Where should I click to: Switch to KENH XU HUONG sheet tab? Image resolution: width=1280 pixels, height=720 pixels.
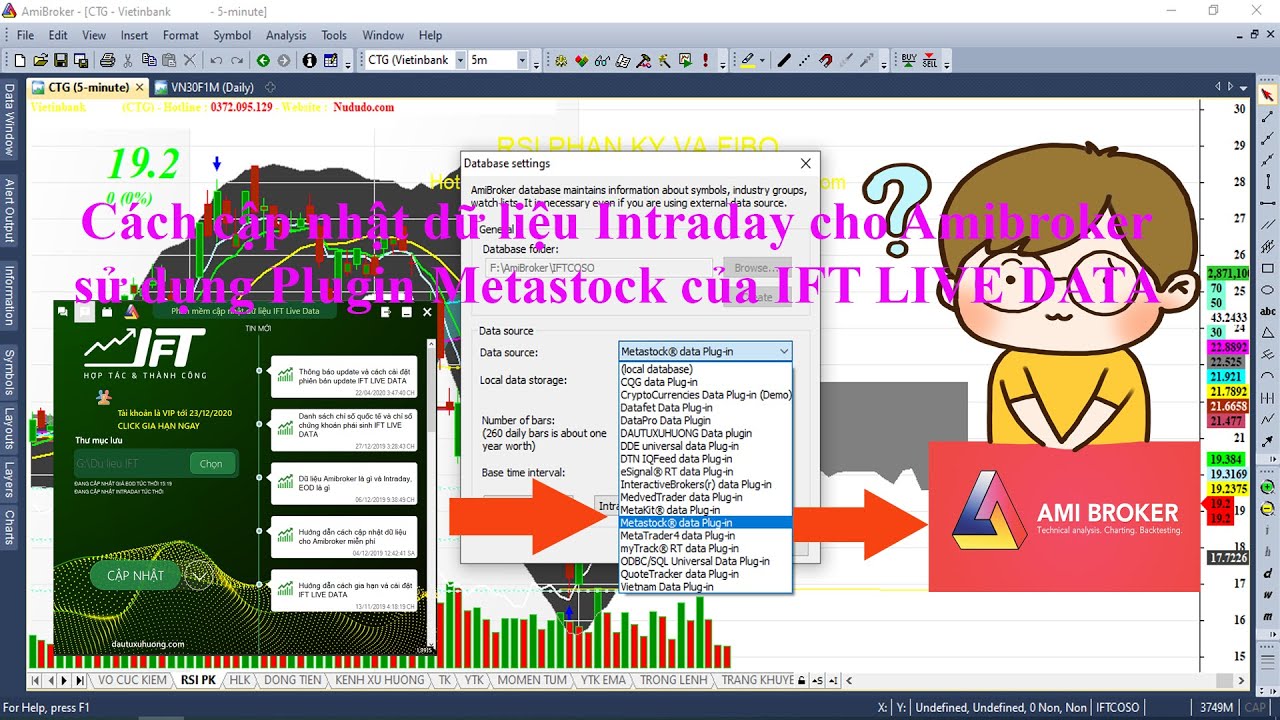pos(380,680)
